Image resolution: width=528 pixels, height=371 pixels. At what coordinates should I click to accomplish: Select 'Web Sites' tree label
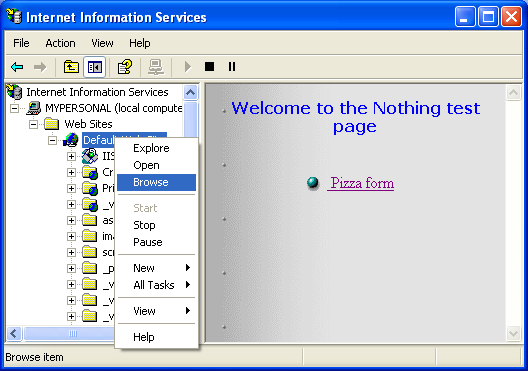point(89,124)
